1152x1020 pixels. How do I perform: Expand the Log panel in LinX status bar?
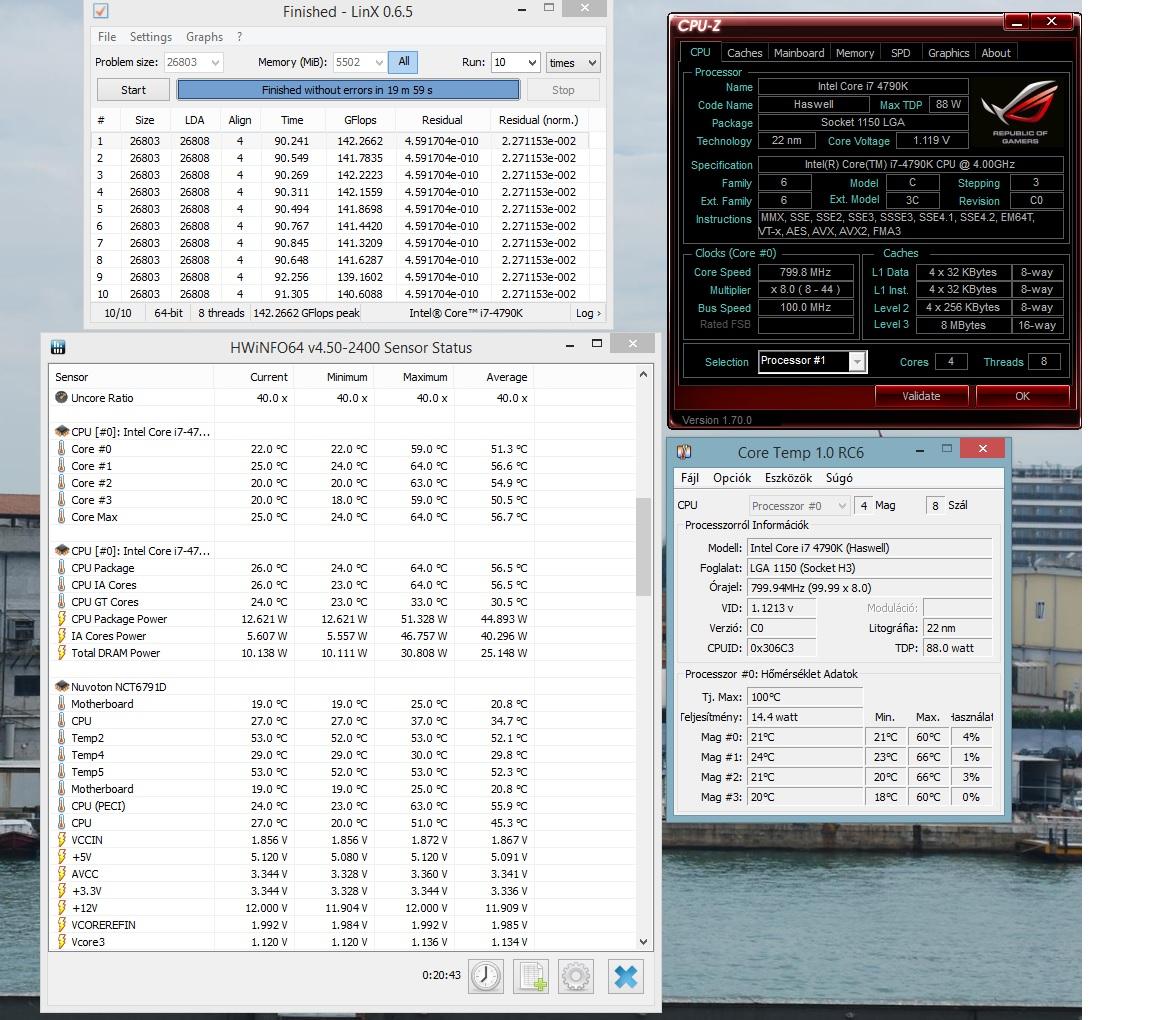(x=588, y=313)
